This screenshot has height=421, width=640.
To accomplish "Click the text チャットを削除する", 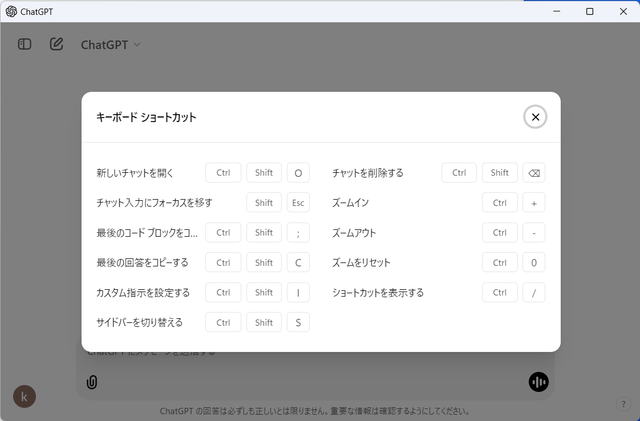I will point(368,173).
